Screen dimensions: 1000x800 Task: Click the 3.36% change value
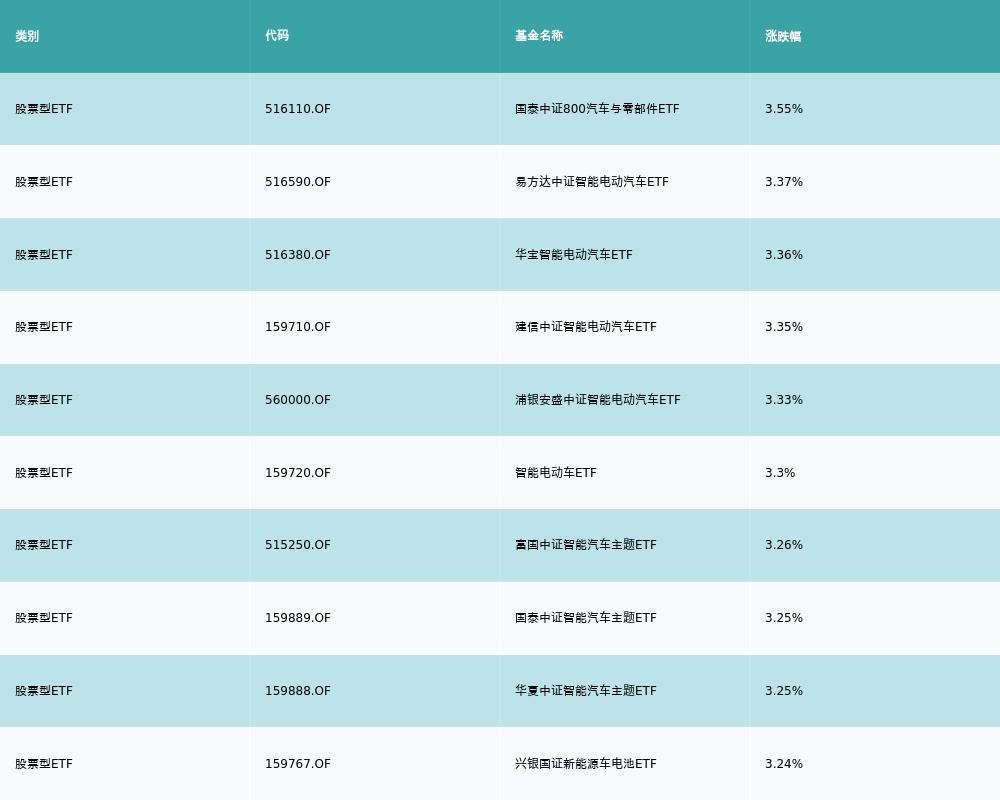coord(784,255)
